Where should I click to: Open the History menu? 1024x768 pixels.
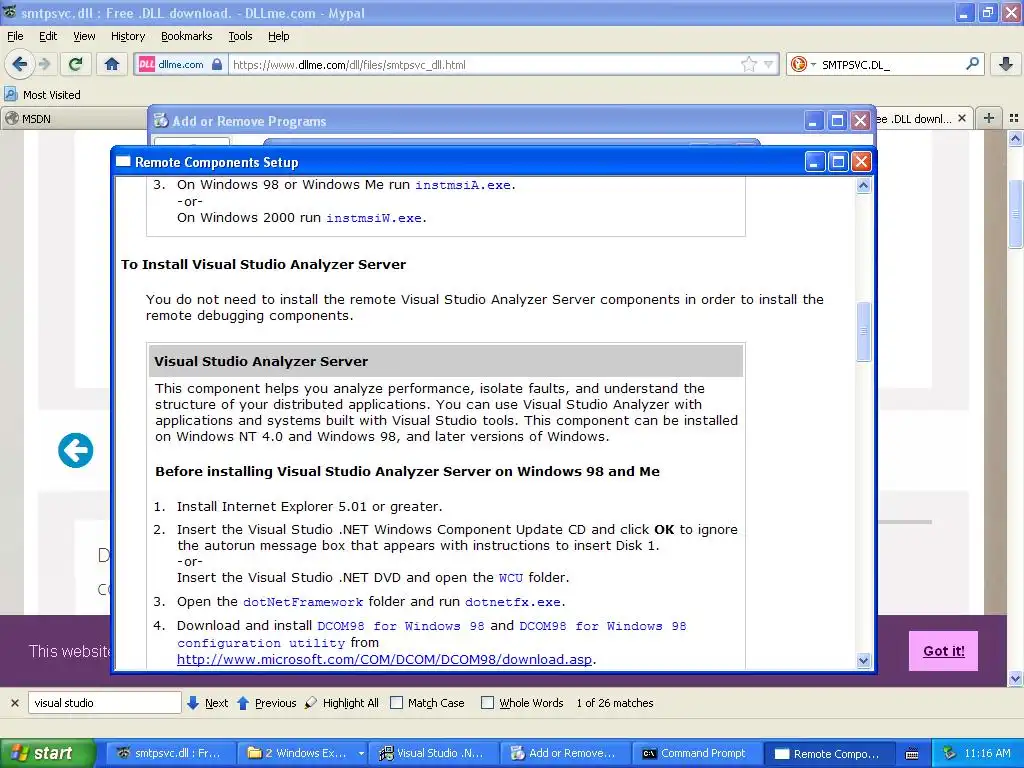[127, 36]
